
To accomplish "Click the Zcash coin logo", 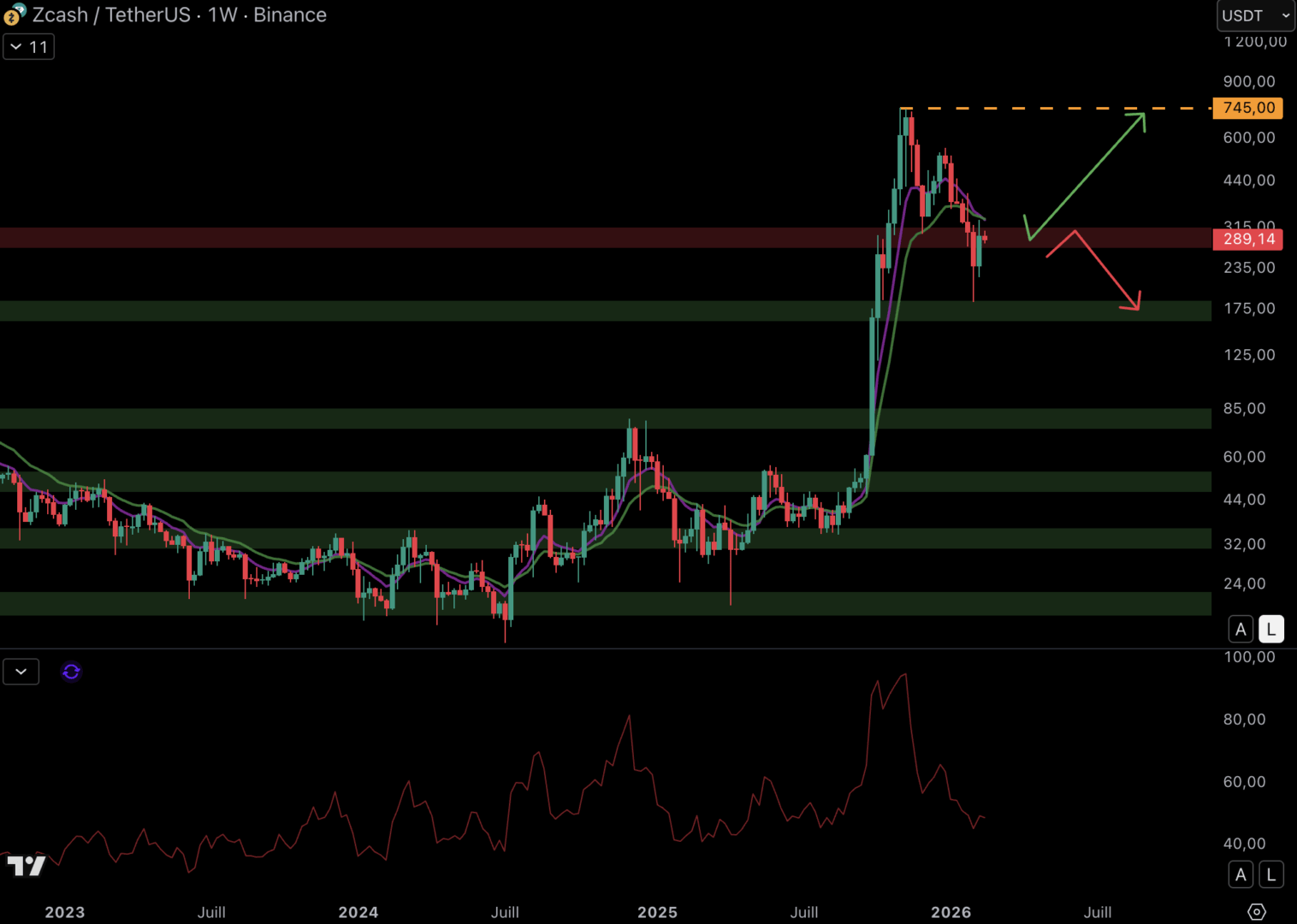I will coord(15,15).
